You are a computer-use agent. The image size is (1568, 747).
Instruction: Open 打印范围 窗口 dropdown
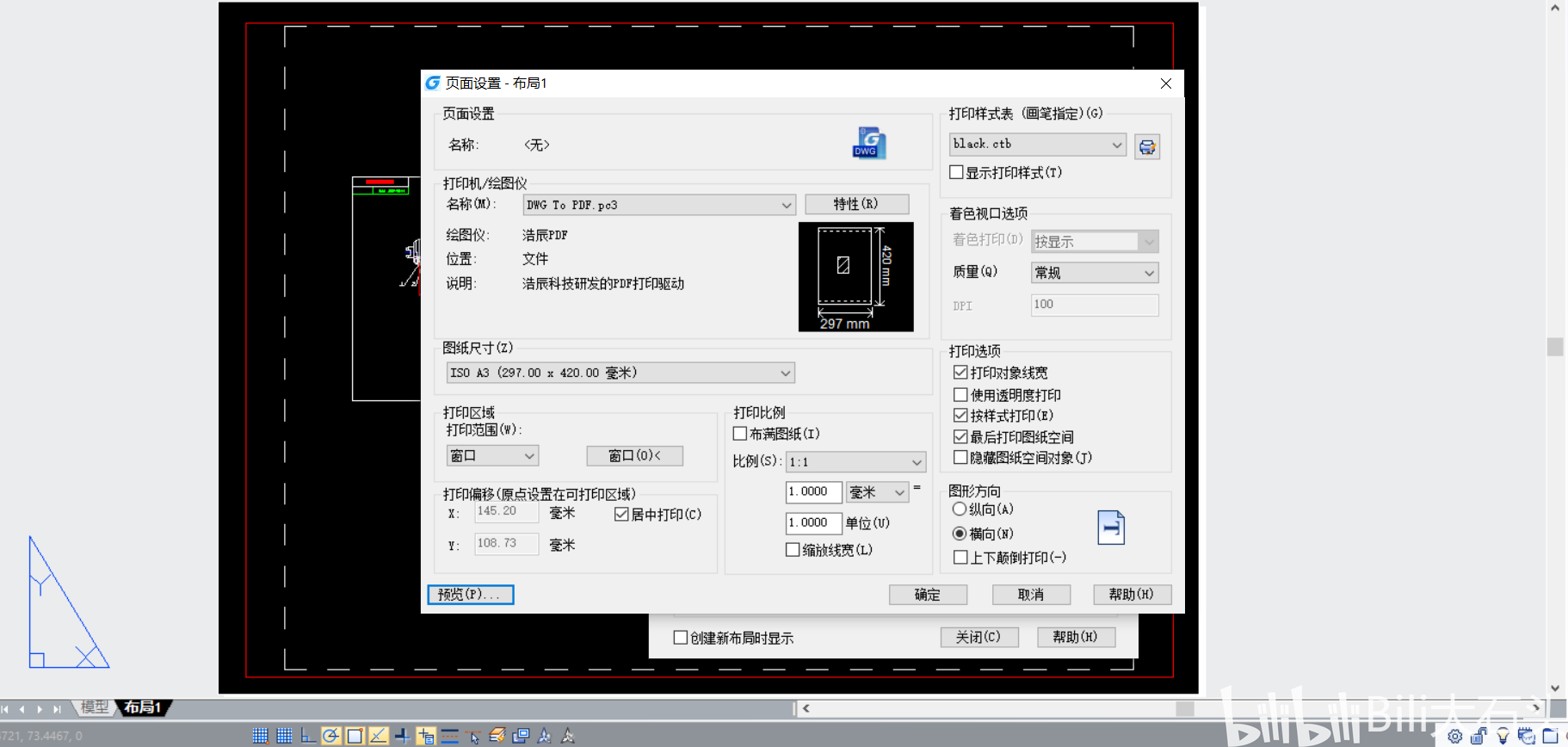(x=492, y=455)
